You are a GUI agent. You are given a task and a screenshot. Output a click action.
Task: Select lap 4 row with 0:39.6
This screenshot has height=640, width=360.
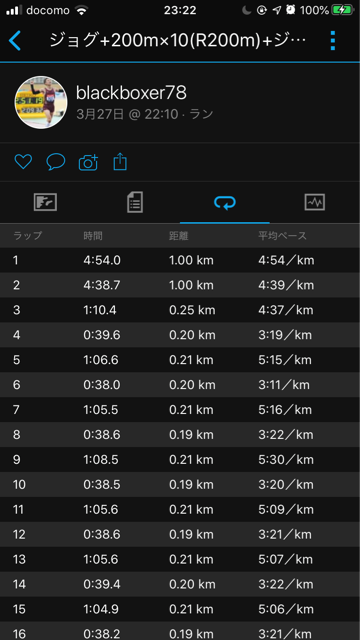[x=180, y=335]
